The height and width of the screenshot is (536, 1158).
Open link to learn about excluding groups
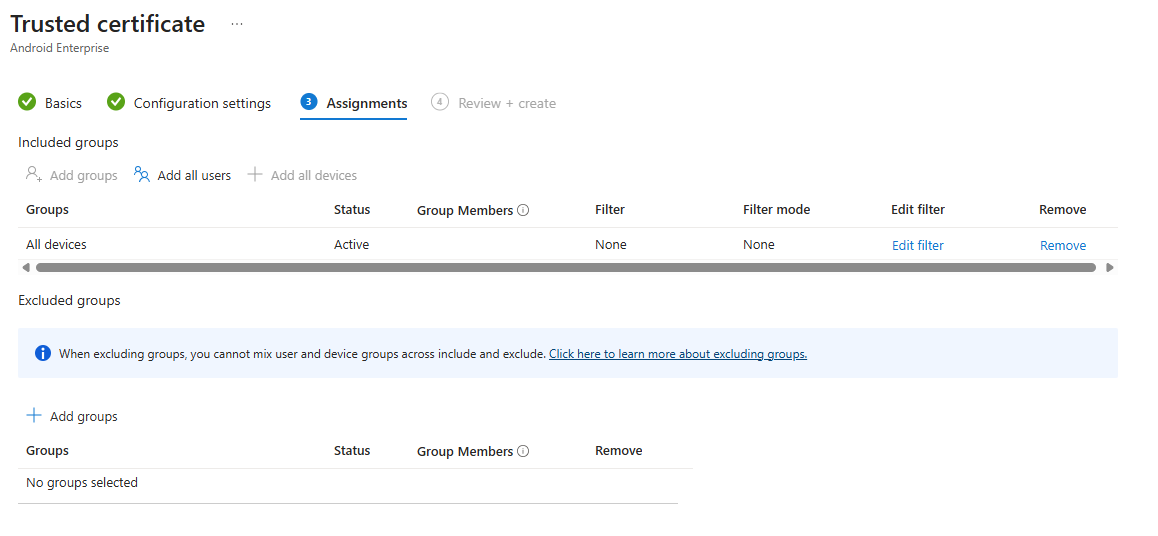pos(677,354)
